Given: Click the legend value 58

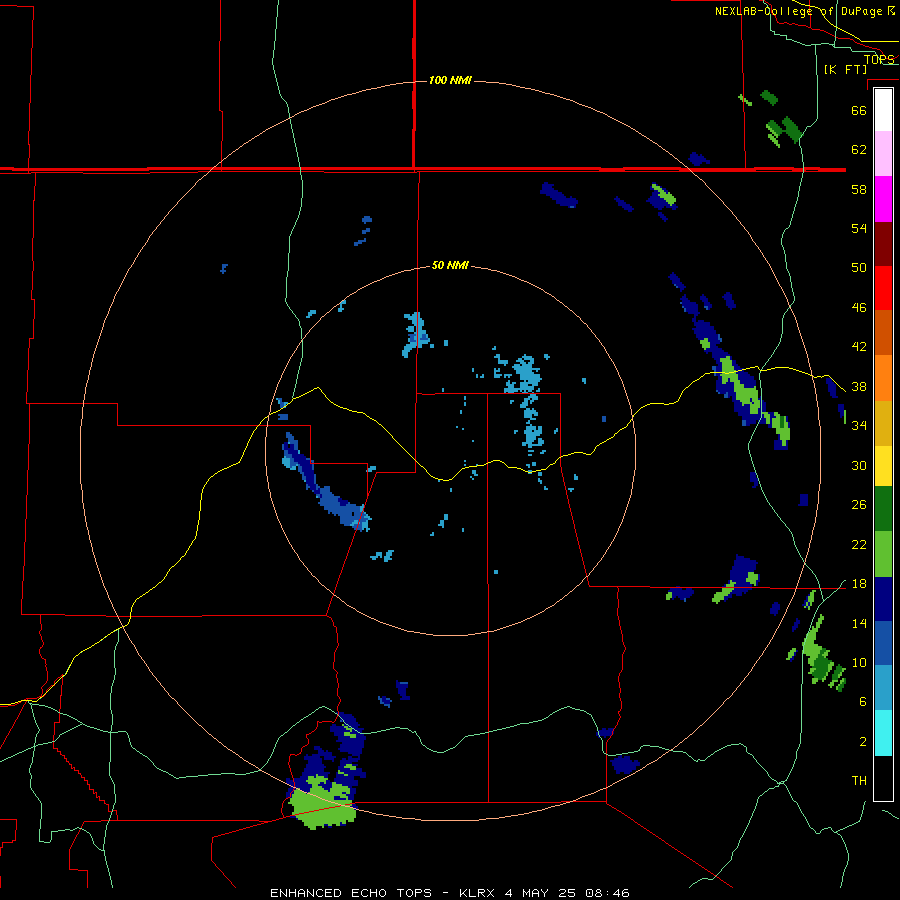Looking at the screenshot, I should tap(859, 189).
